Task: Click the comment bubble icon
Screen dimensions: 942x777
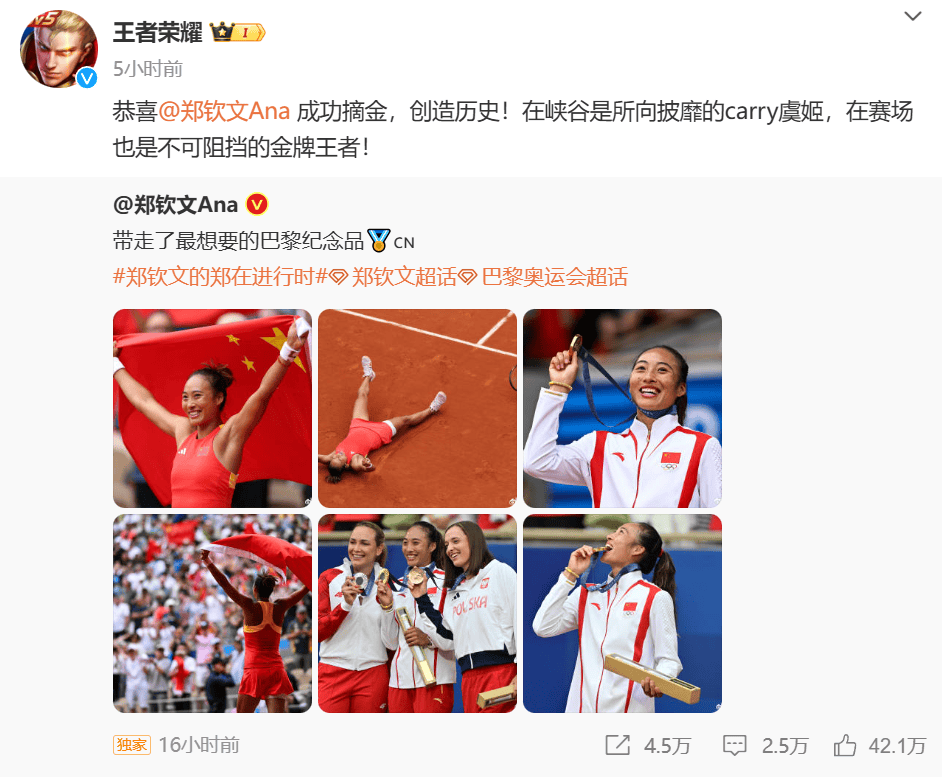Action: point(734,745)
